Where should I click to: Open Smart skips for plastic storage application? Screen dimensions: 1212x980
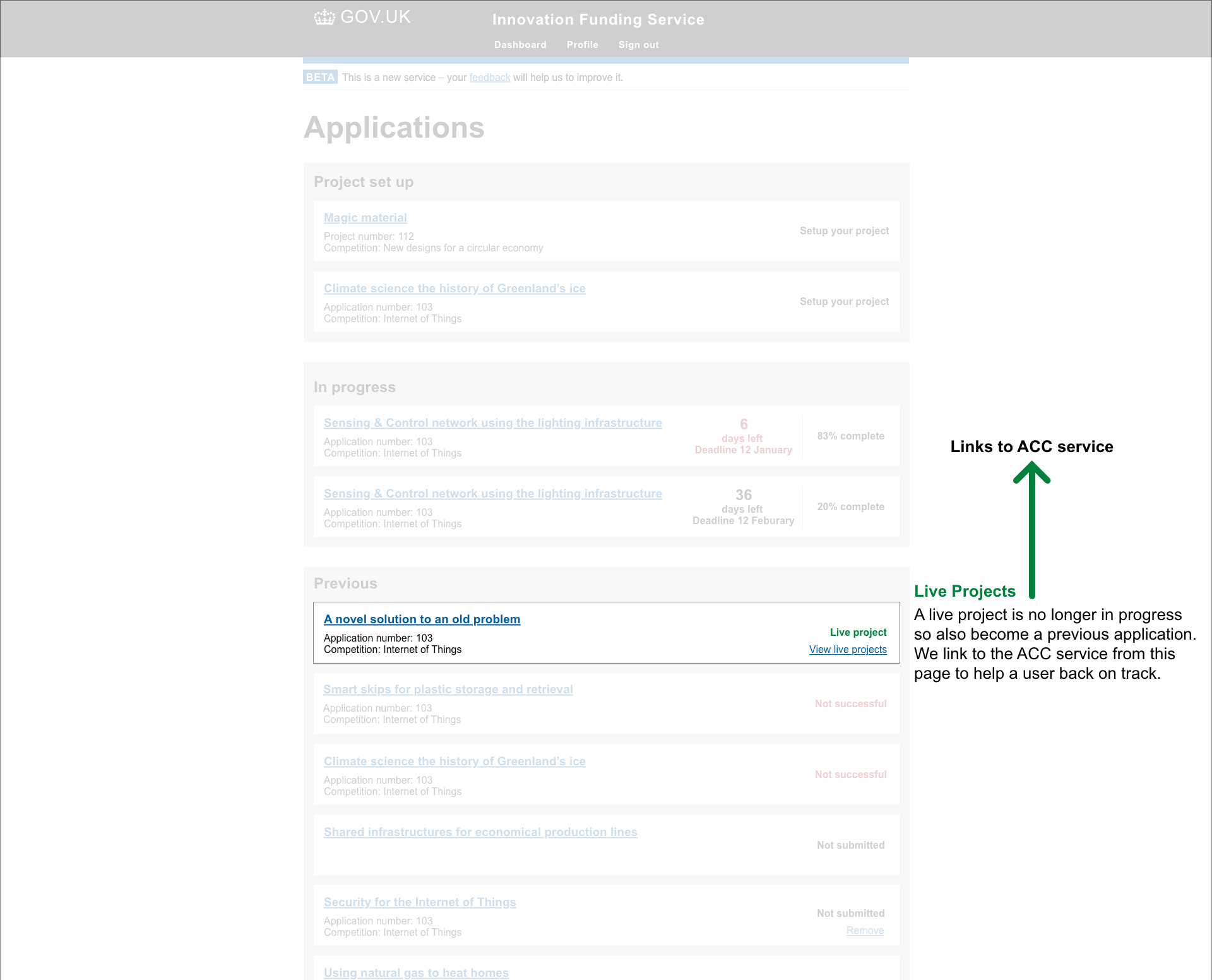[448, 690]
